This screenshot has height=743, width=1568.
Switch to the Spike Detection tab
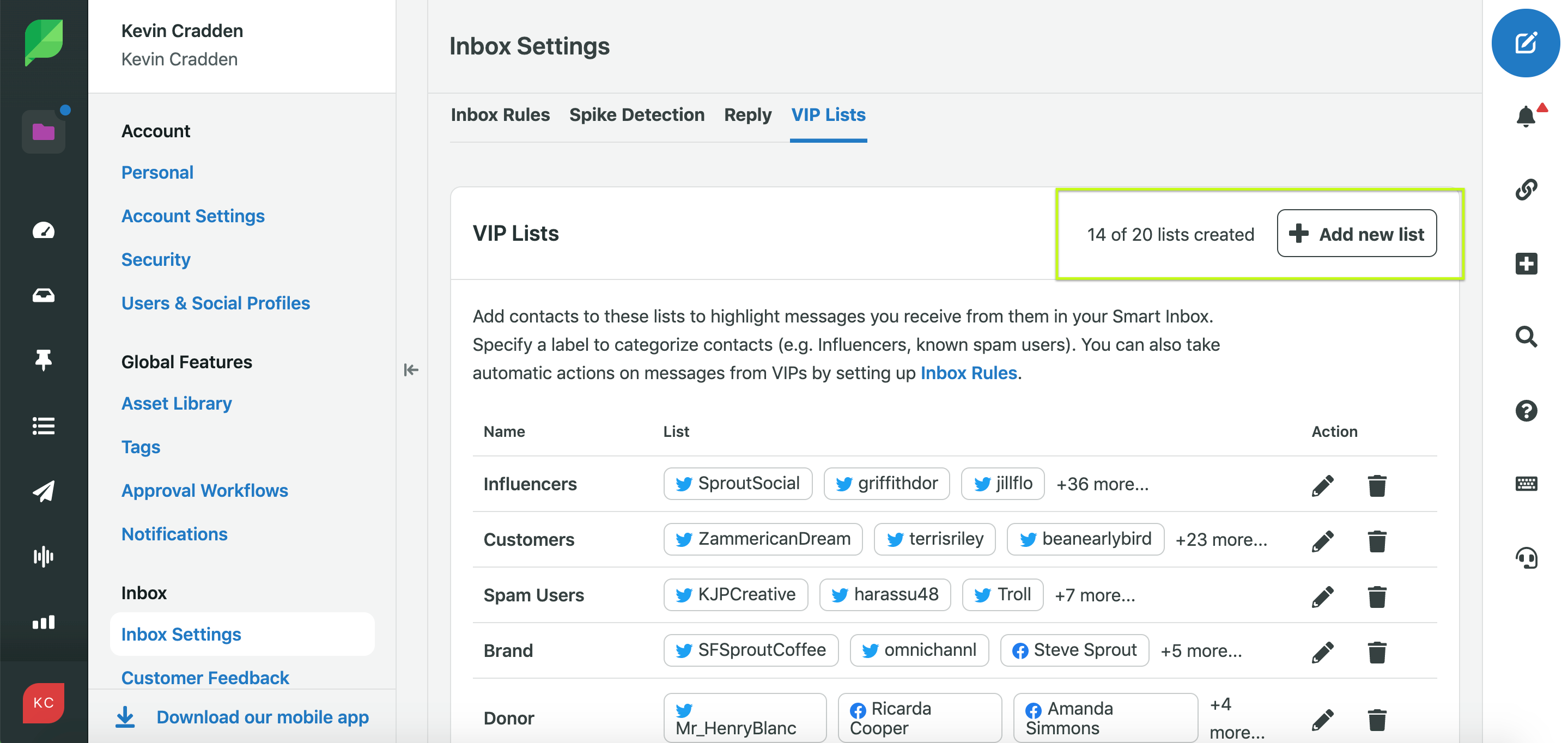click(637, 114)
